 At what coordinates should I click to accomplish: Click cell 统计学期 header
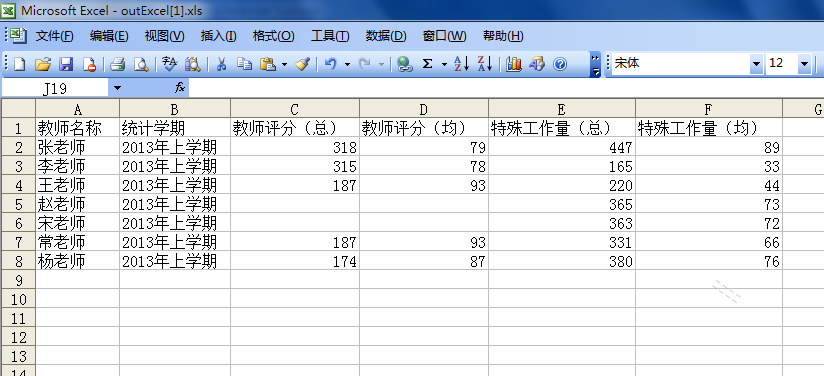(x=175, y=127)
